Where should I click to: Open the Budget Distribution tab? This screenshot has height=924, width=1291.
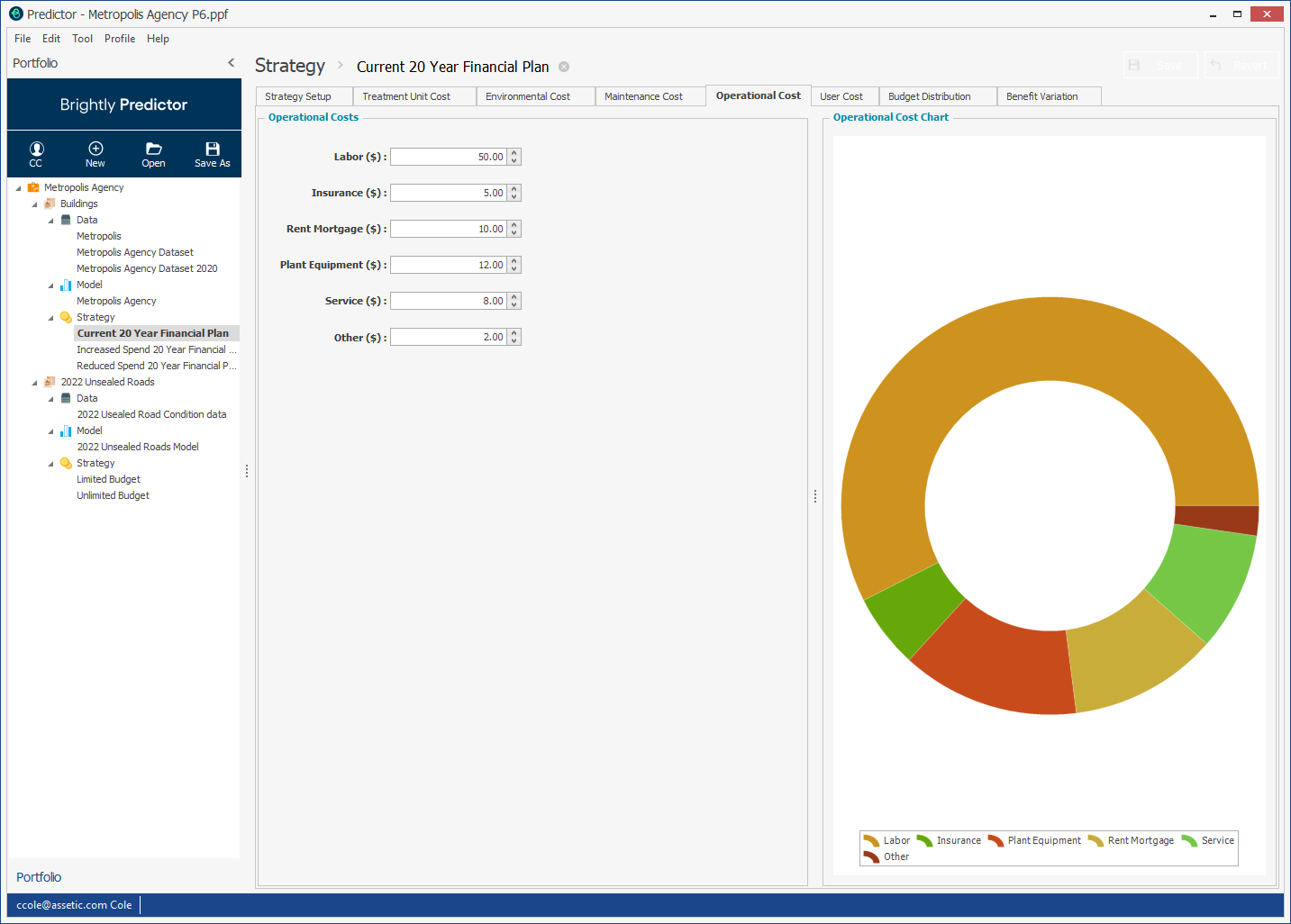(x=929, y=96)
